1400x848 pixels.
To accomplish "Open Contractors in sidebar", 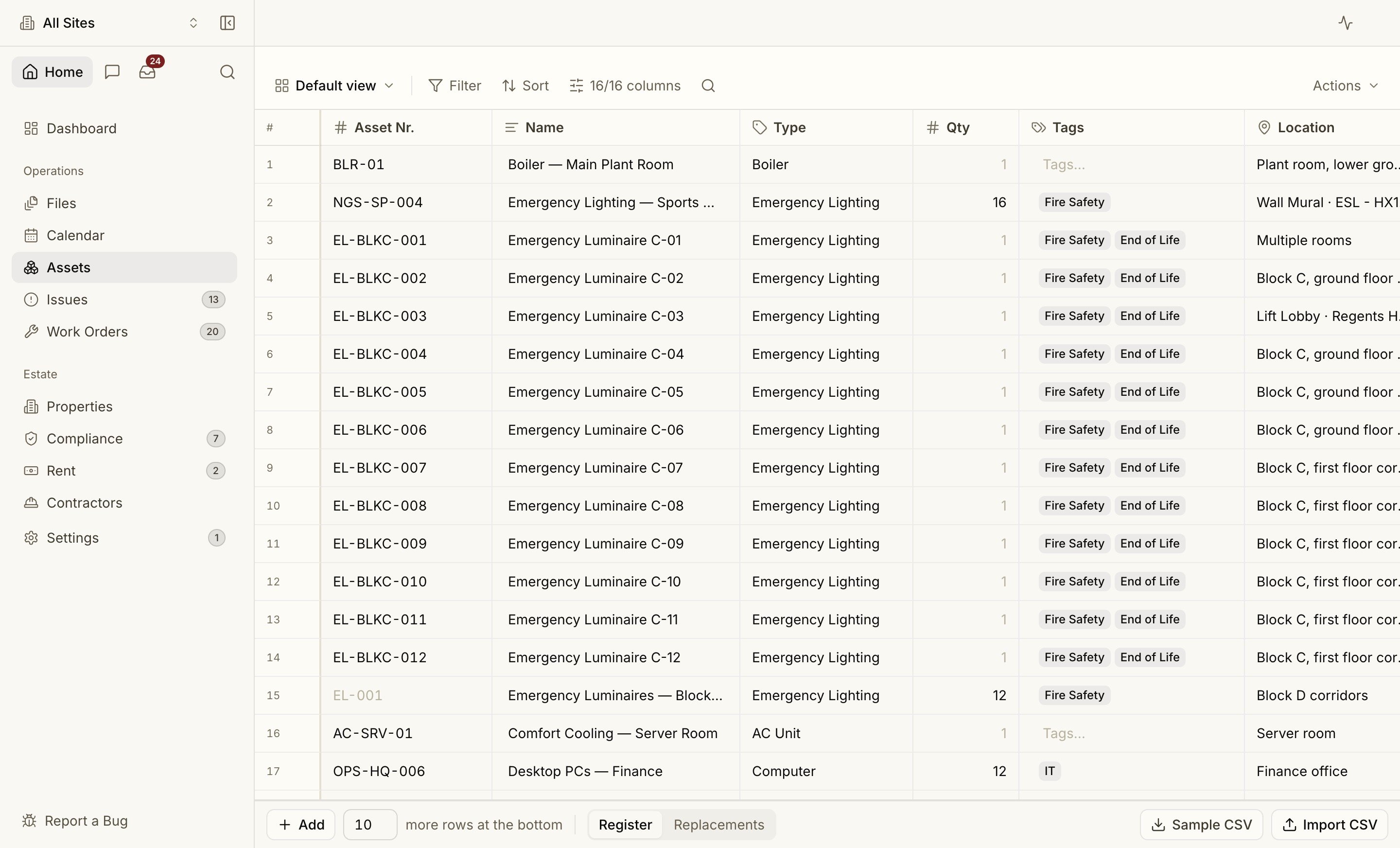I will (x=124, y=502).
